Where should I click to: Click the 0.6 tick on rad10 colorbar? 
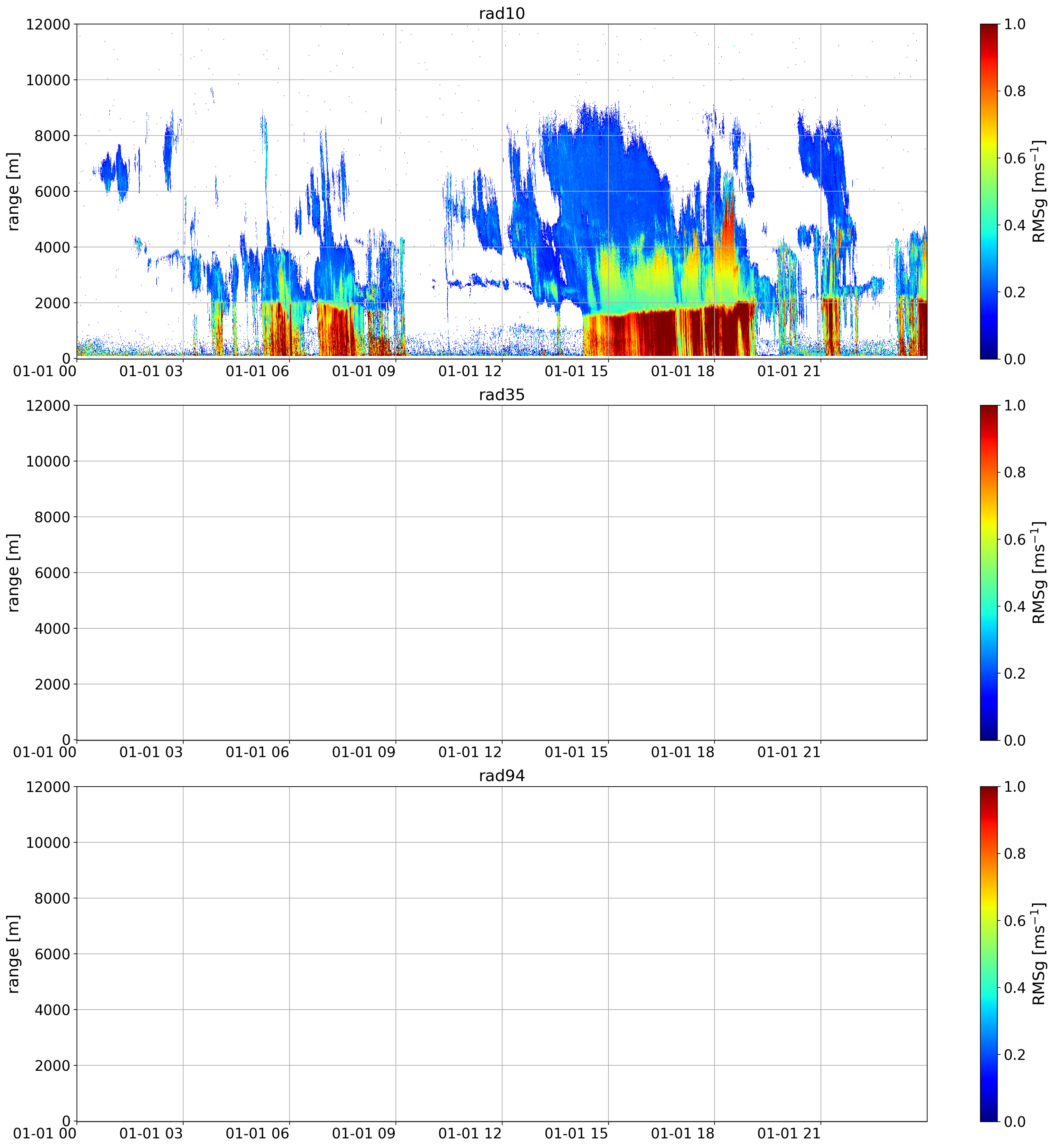pyautogui.click(x=1014, y=158)
